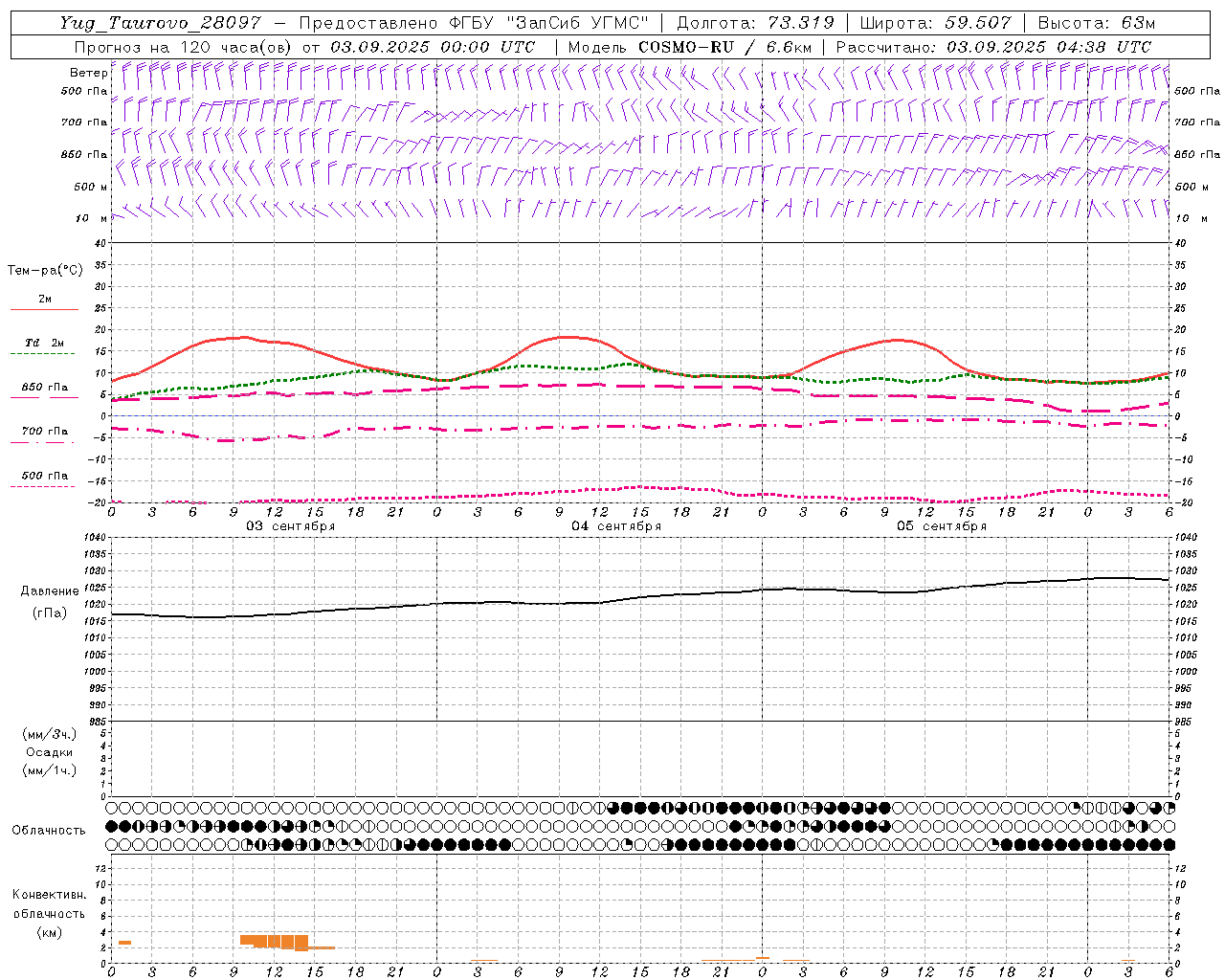1225x980 pixels.
Task: Click the "850 гПа" temperature legend entry
Action: 44,388
